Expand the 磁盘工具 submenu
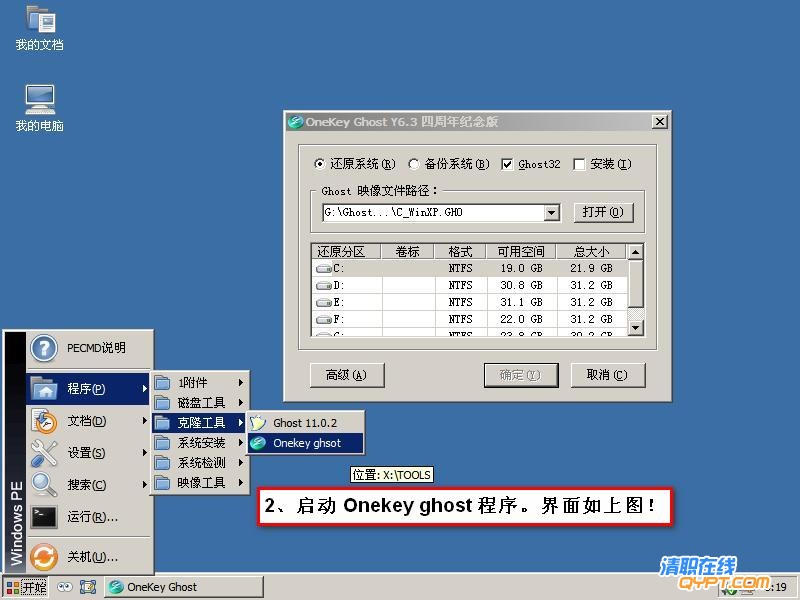The height and width of the screenshot is (600, 800). pyautogui.click(x=240, y=403)
